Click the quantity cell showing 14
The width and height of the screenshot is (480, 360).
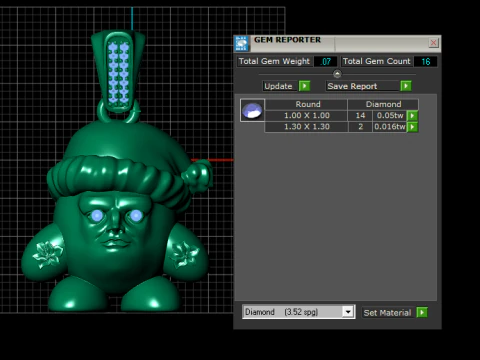(x=360, y=116)
